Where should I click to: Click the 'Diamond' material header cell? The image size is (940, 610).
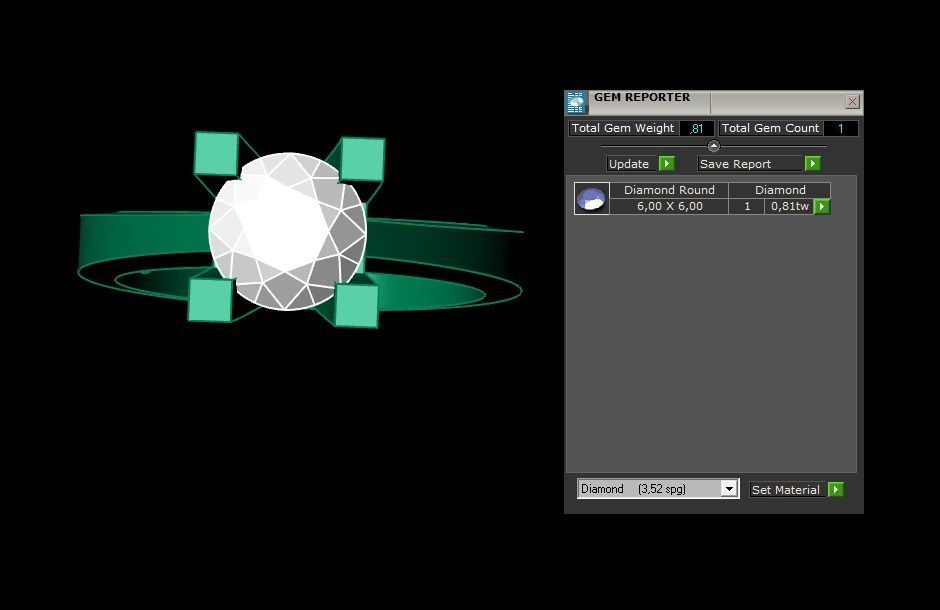(x=779, y=190)
